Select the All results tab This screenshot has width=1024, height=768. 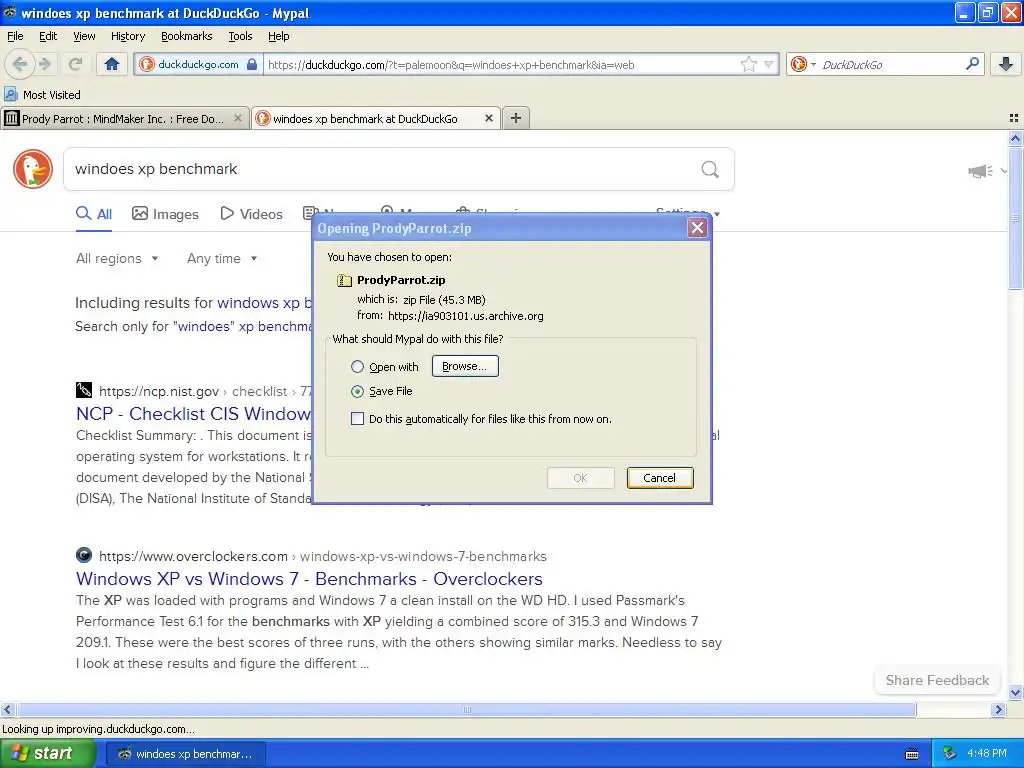pos(94,214)
